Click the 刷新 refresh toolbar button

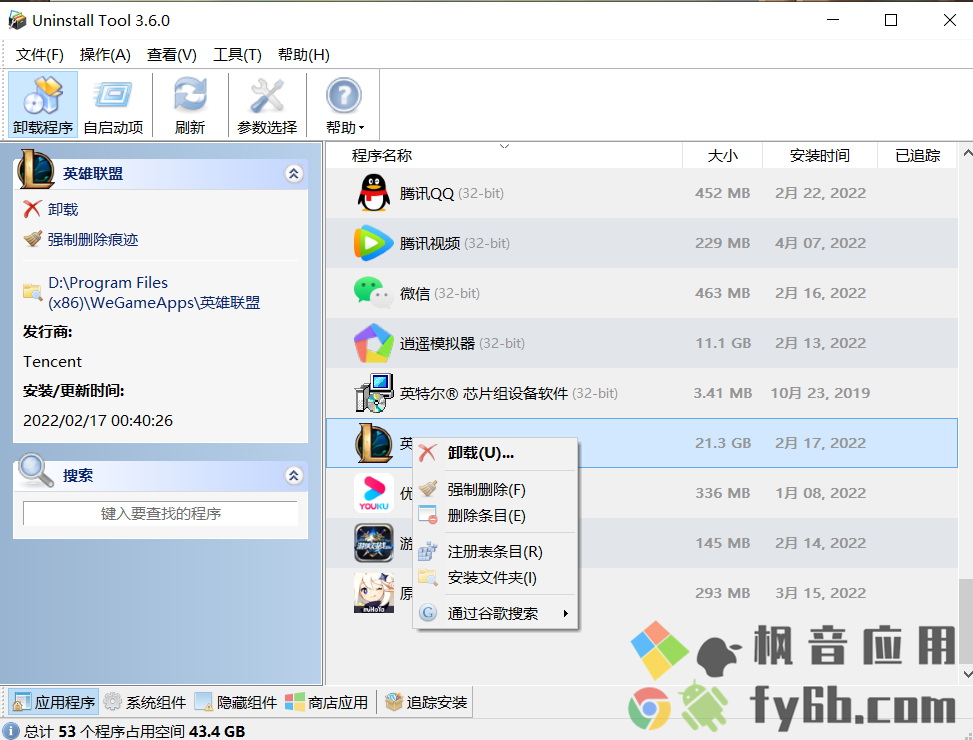[190, 104]
